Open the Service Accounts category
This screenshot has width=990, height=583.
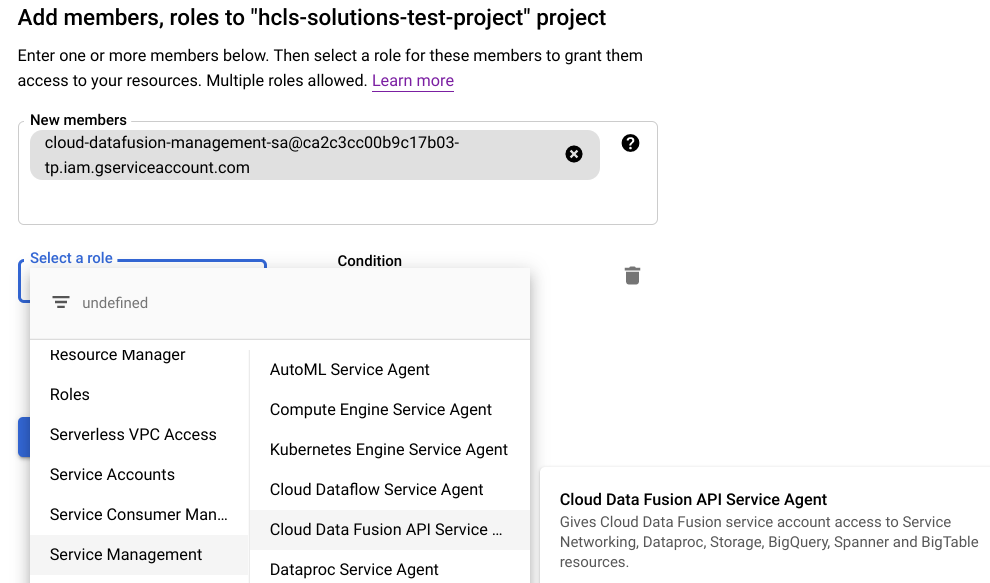tap(112, 475)
